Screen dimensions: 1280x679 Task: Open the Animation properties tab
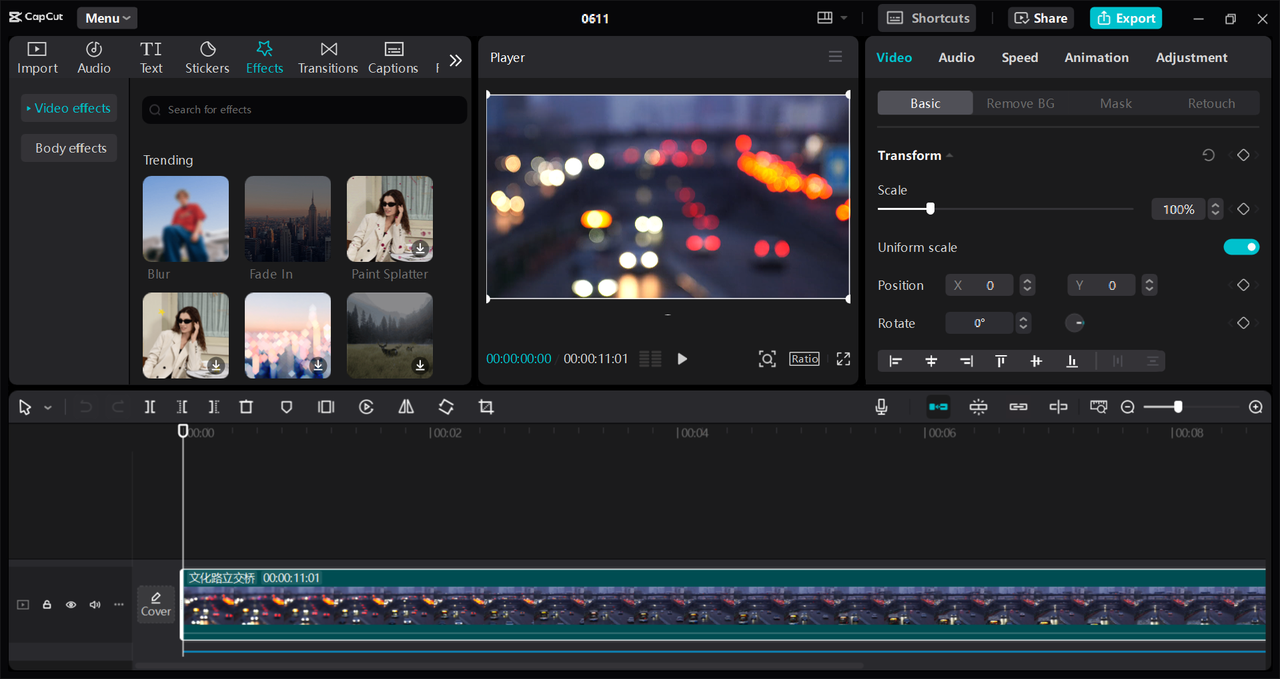click(x=1096, y=58)
